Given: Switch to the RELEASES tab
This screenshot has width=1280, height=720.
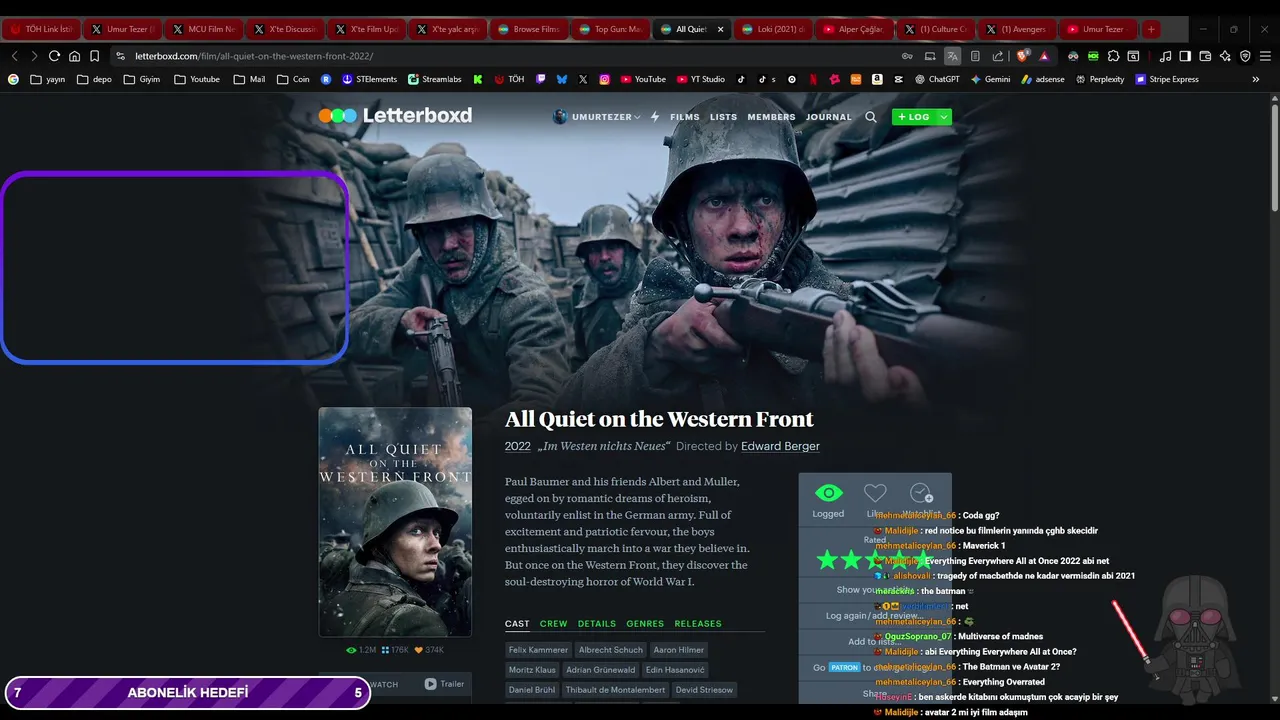Looking at the screenshot, I should pos(698,624).
